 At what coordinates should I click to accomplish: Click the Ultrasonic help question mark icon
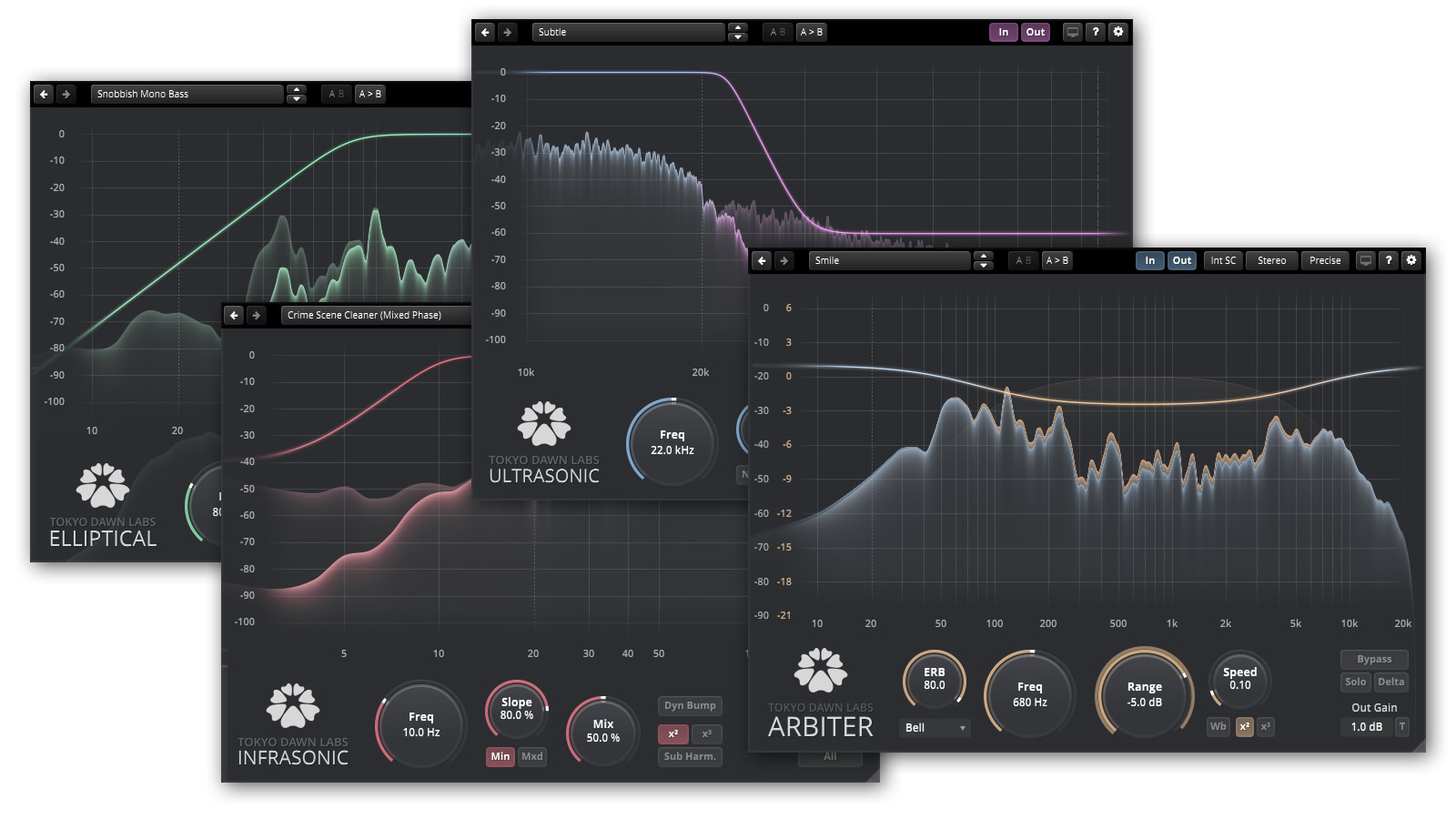coord(1096,32)
